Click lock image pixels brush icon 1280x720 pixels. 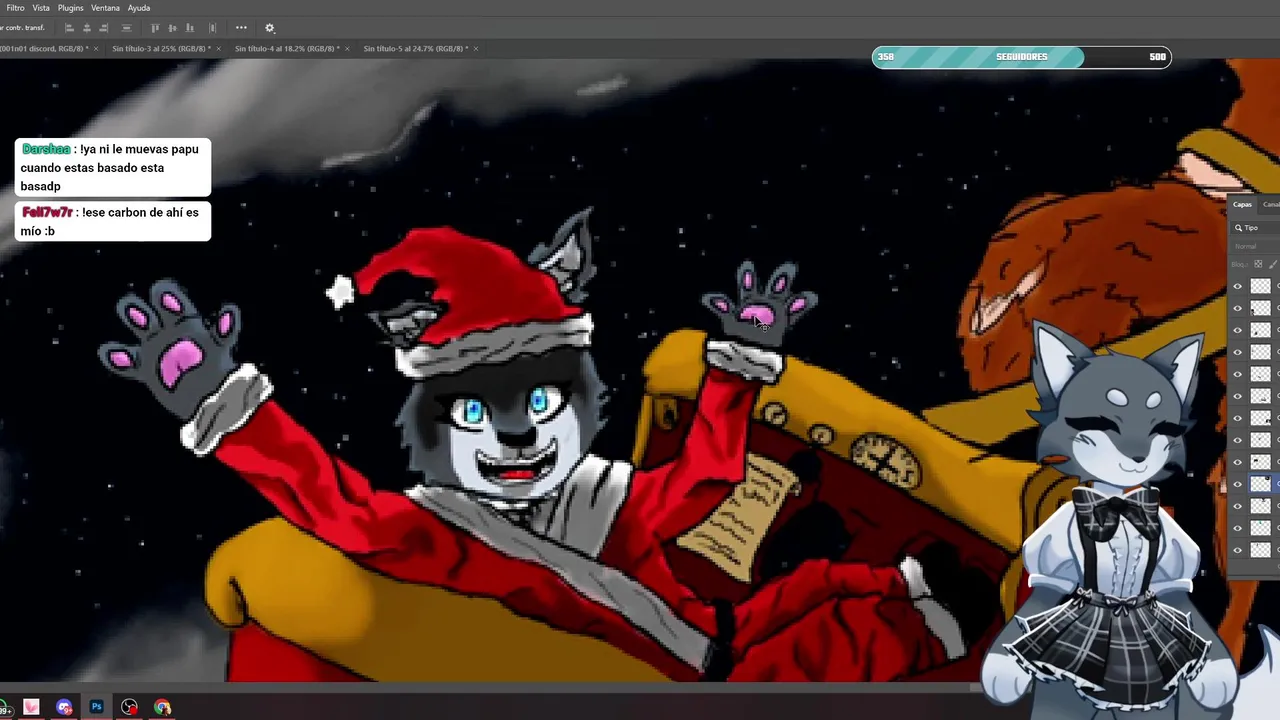(1273, 264)
